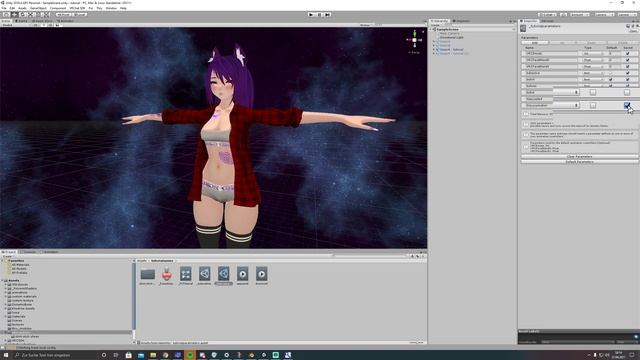Switch to the Game tab

coord(22,21)
